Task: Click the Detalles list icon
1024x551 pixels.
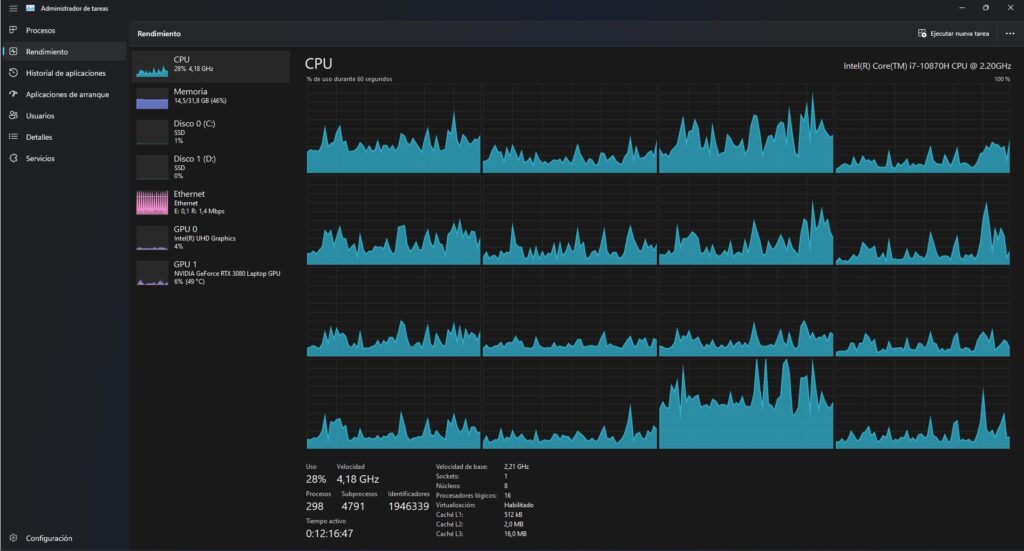Action: 13,137
